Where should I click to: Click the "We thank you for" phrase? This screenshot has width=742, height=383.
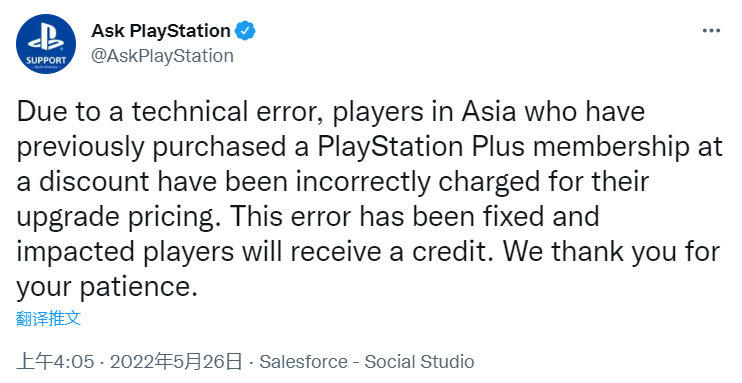[611, 252]
